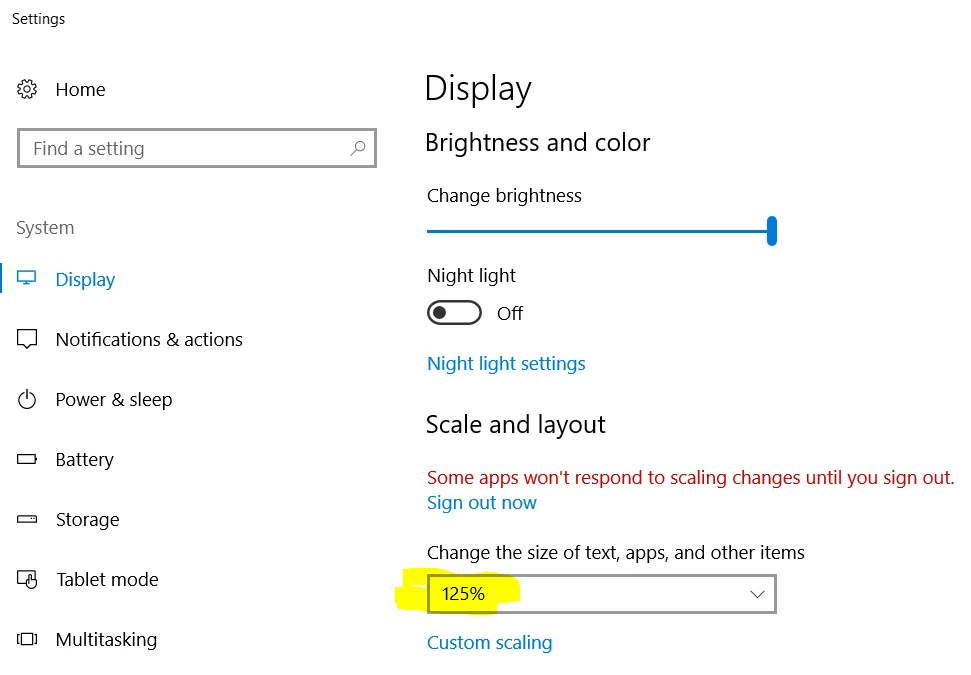Screen dimensions: 971x675
Task: Click the Storage drive icon
Action: coord(27,519)
